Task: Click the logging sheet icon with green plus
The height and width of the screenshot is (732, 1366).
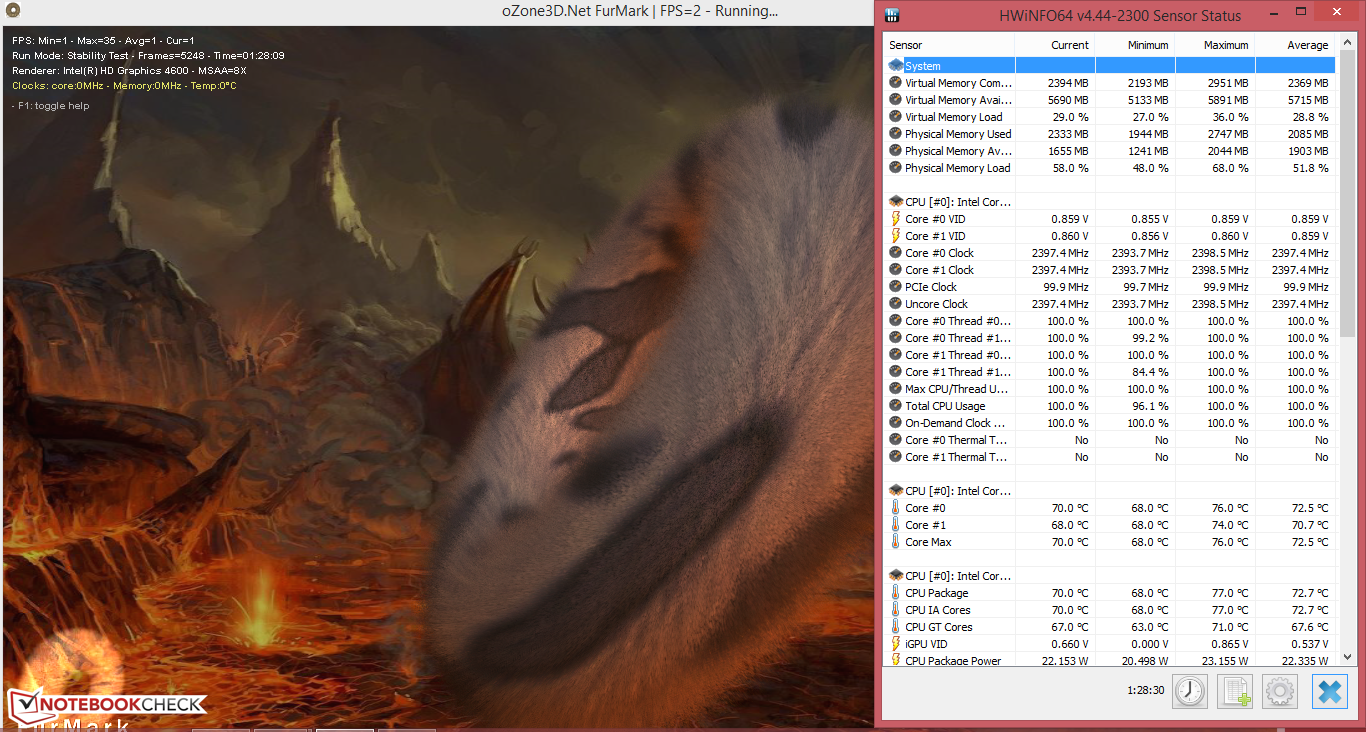Action: [x=1235, y=691]
